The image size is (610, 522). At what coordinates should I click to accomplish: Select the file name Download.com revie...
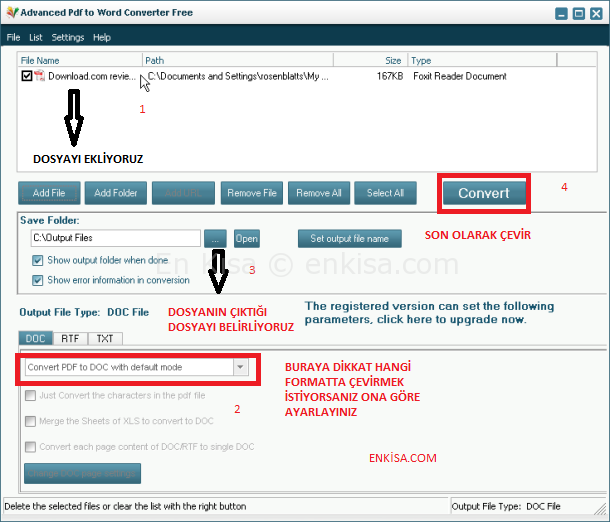tap(92, 76)
